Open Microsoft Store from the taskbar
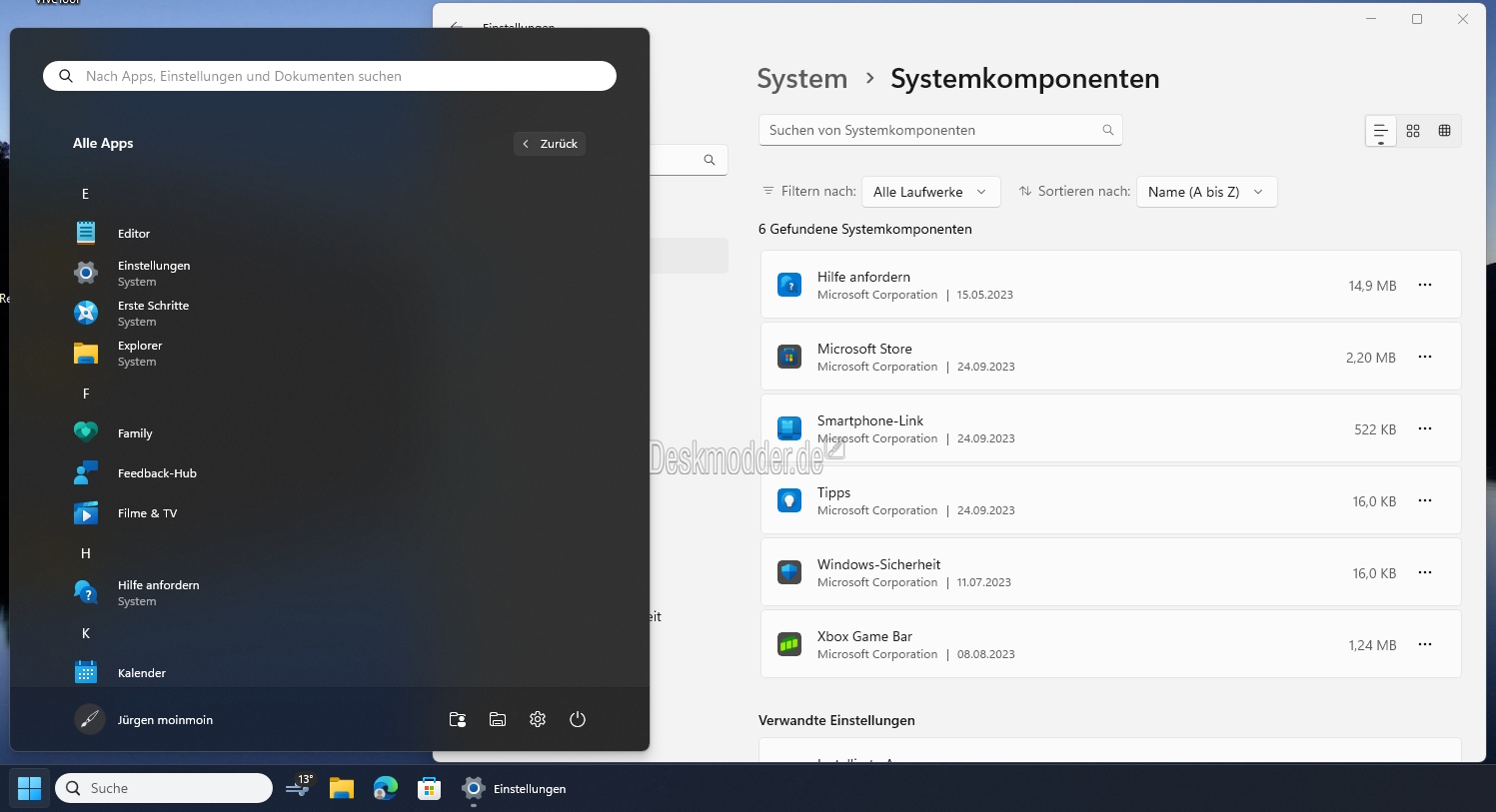This screenshot has width=1496, height=812. point(430,788)
